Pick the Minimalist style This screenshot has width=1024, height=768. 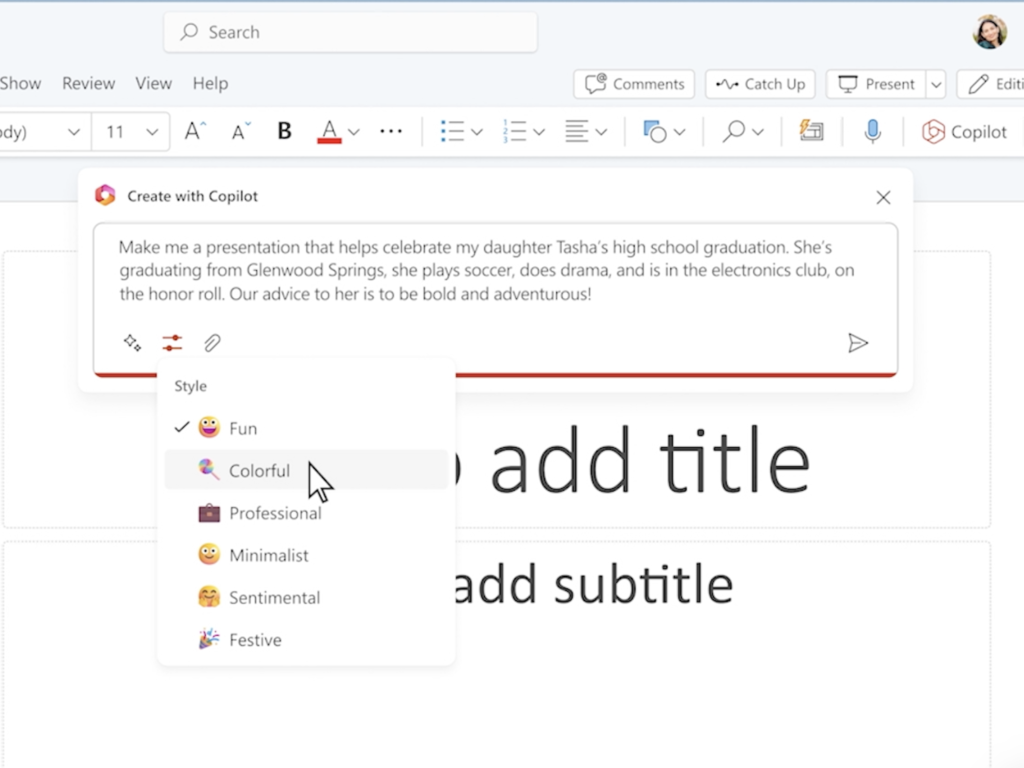point(306,555)
